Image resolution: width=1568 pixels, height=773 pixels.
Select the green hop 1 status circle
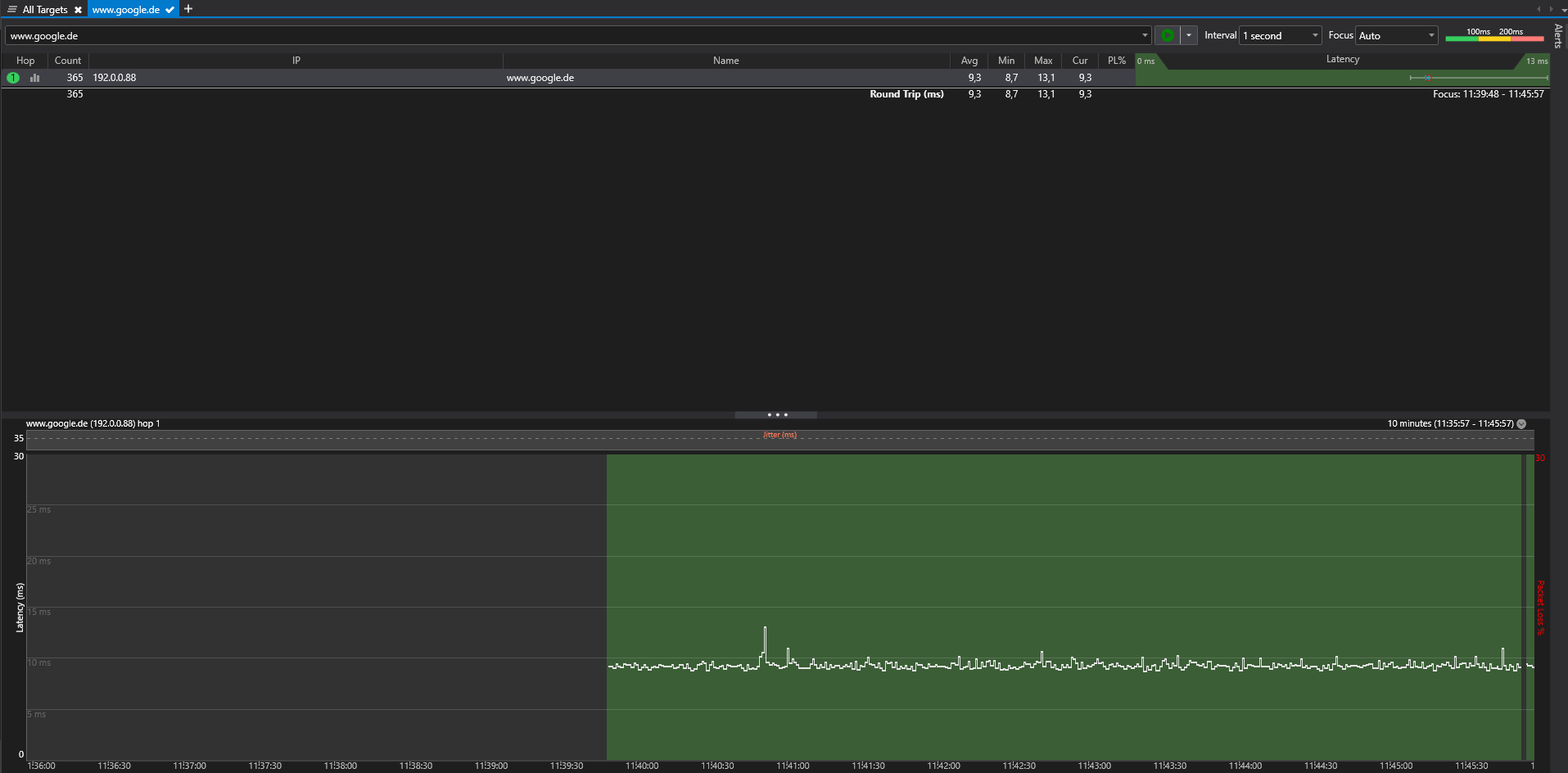tap(13, 78)
